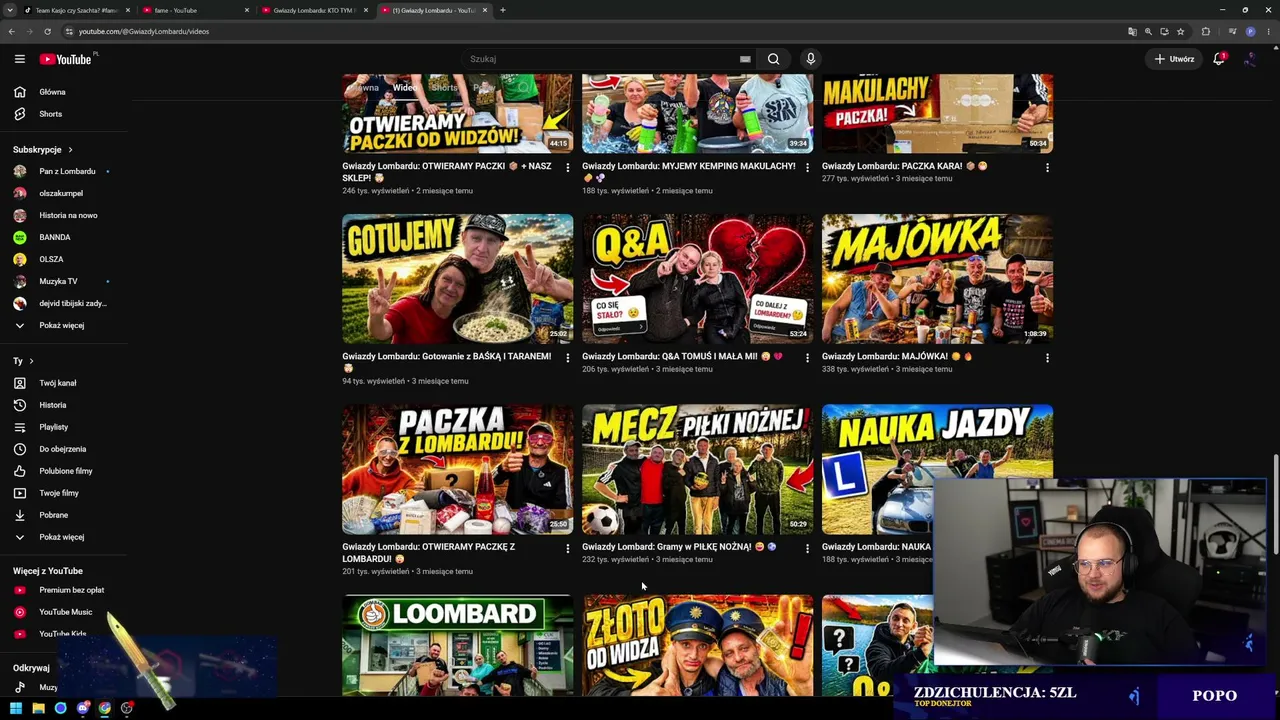Open Polubione filmy in the sidebar

(x=64, y=471)
